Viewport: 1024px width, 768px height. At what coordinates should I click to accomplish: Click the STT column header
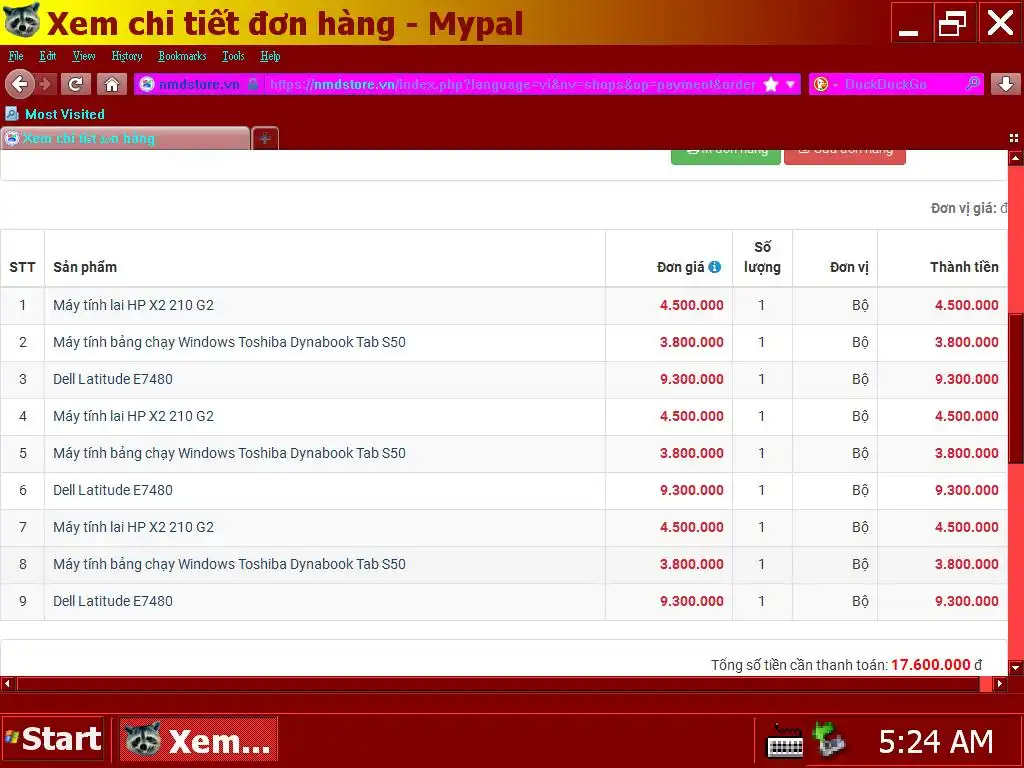point(22,266)
